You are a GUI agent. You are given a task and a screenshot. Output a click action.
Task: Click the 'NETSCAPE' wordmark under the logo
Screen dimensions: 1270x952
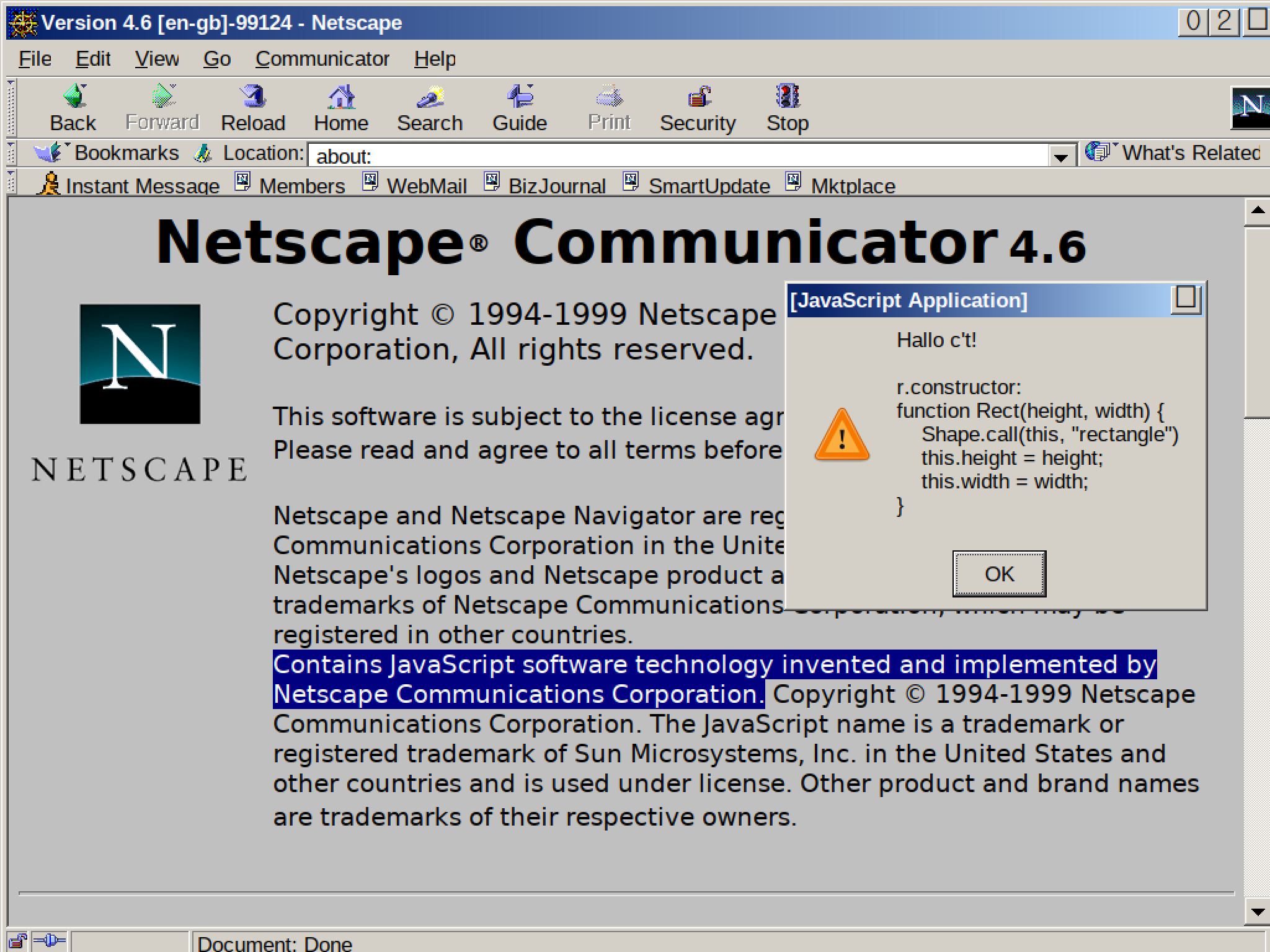click(140, 469)
